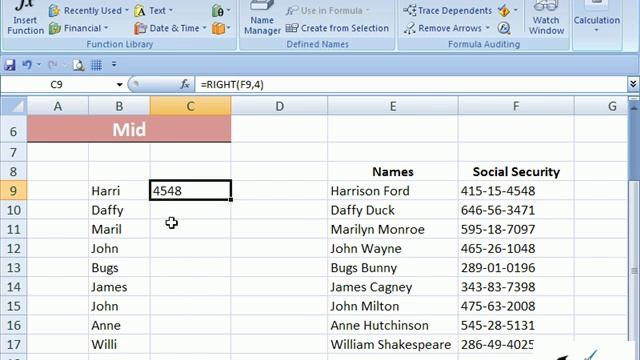The height and width of the screenshot is (360, 640).
Task: Click Create from Selection
Action: (337, 28)
